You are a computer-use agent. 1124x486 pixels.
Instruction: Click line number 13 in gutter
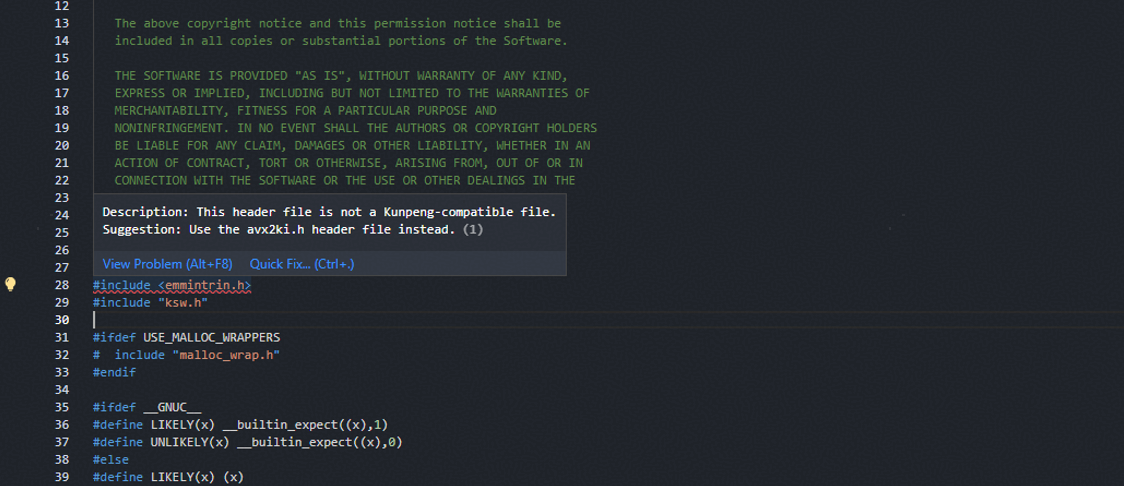(x=60, y=22)
